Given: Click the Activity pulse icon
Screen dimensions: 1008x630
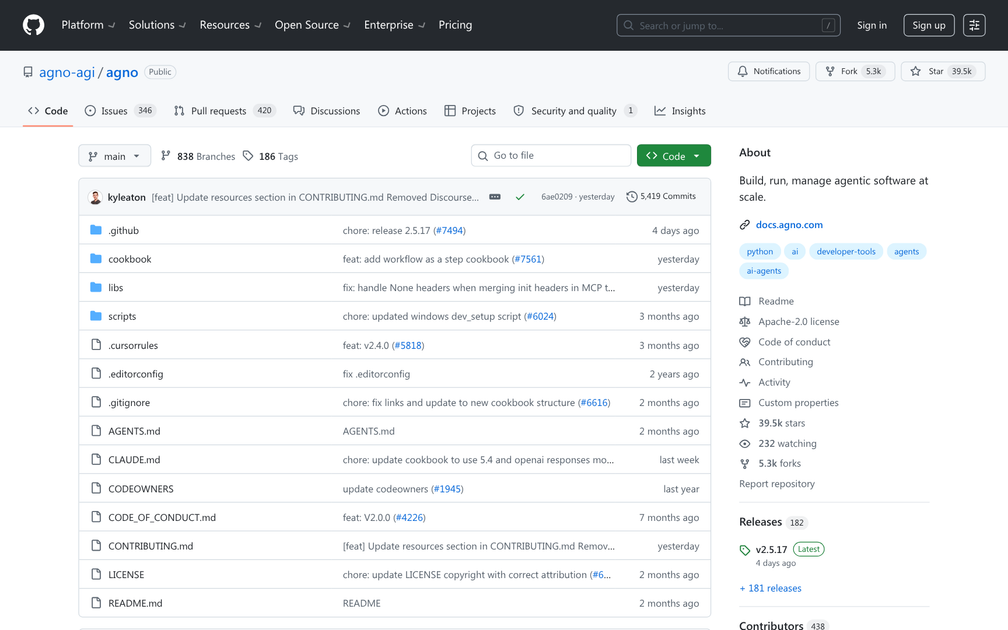Looking at the screenshot, I should click(744, 382).
